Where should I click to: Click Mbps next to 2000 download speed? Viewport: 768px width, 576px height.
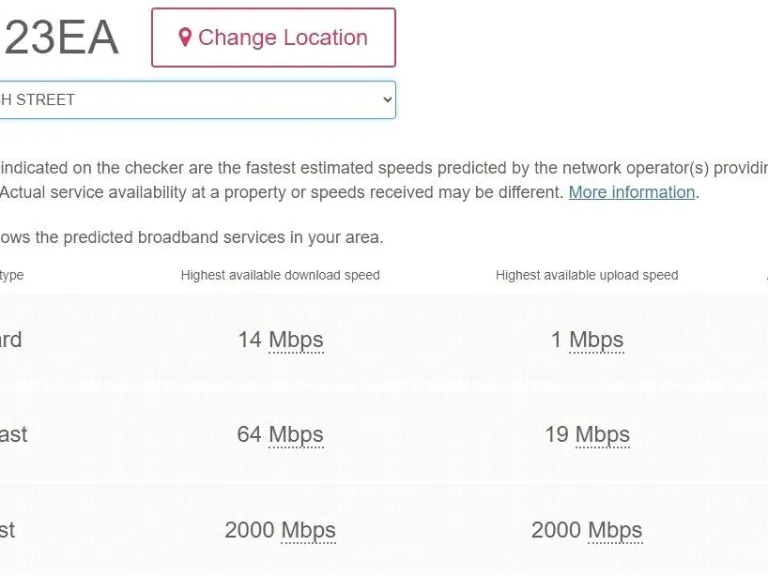coord(308,530)
